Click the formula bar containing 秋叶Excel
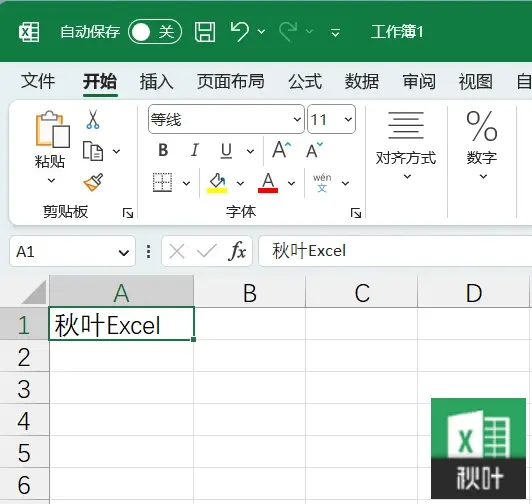 395,251
